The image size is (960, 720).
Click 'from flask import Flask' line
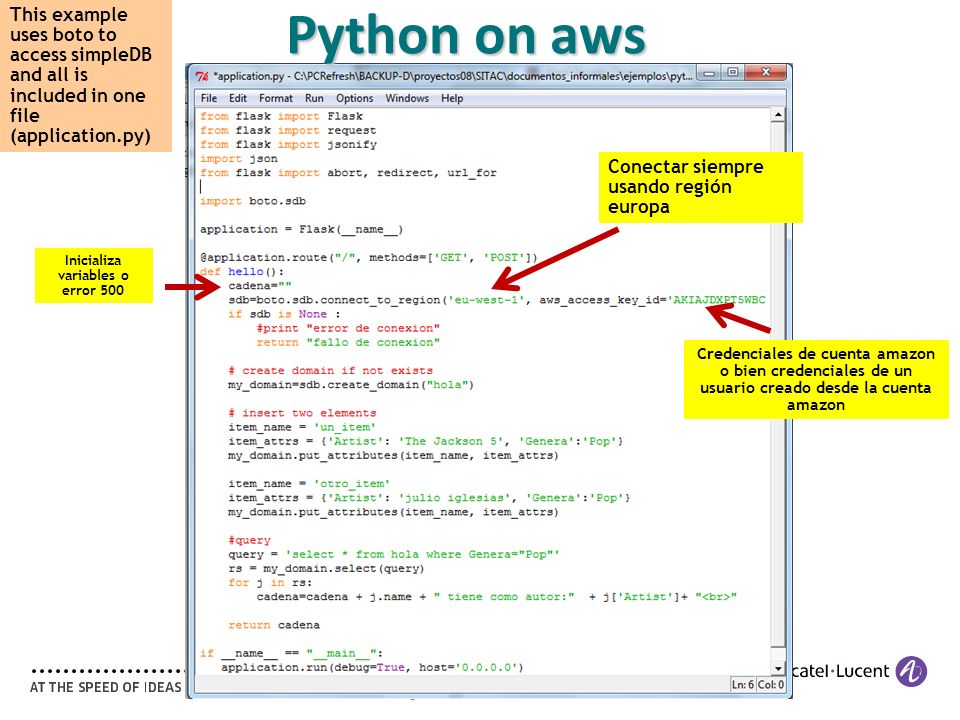[x=281, y=116]
